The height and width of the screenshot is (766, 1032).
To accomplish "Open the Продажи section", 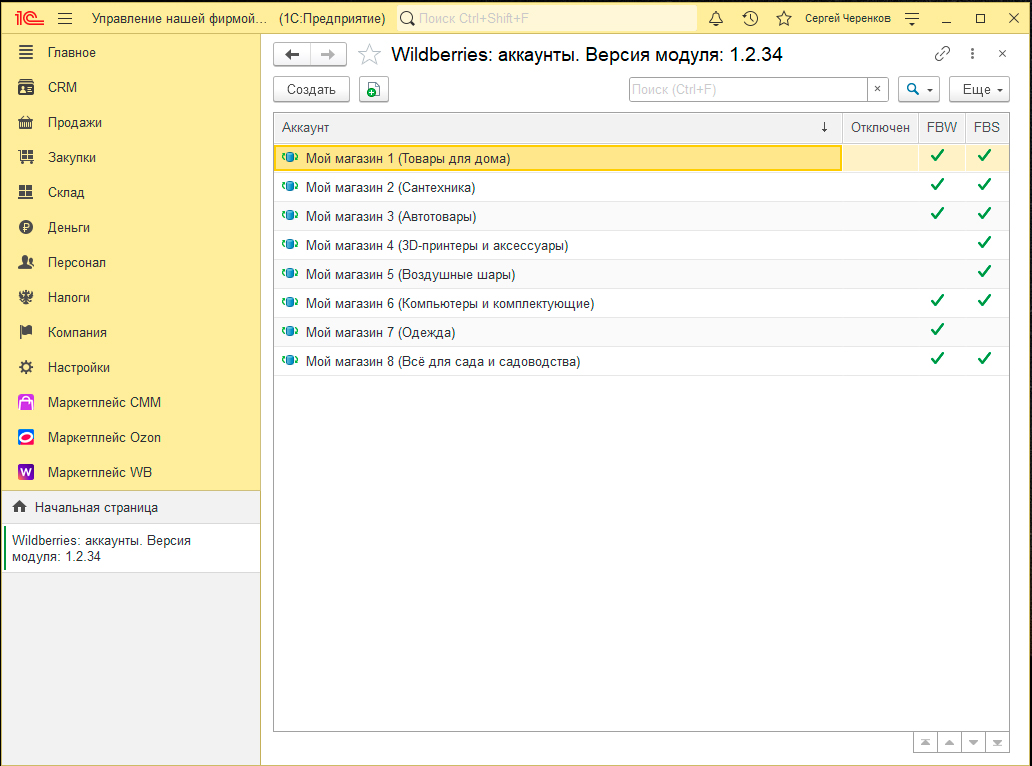I will coord(74,122).
